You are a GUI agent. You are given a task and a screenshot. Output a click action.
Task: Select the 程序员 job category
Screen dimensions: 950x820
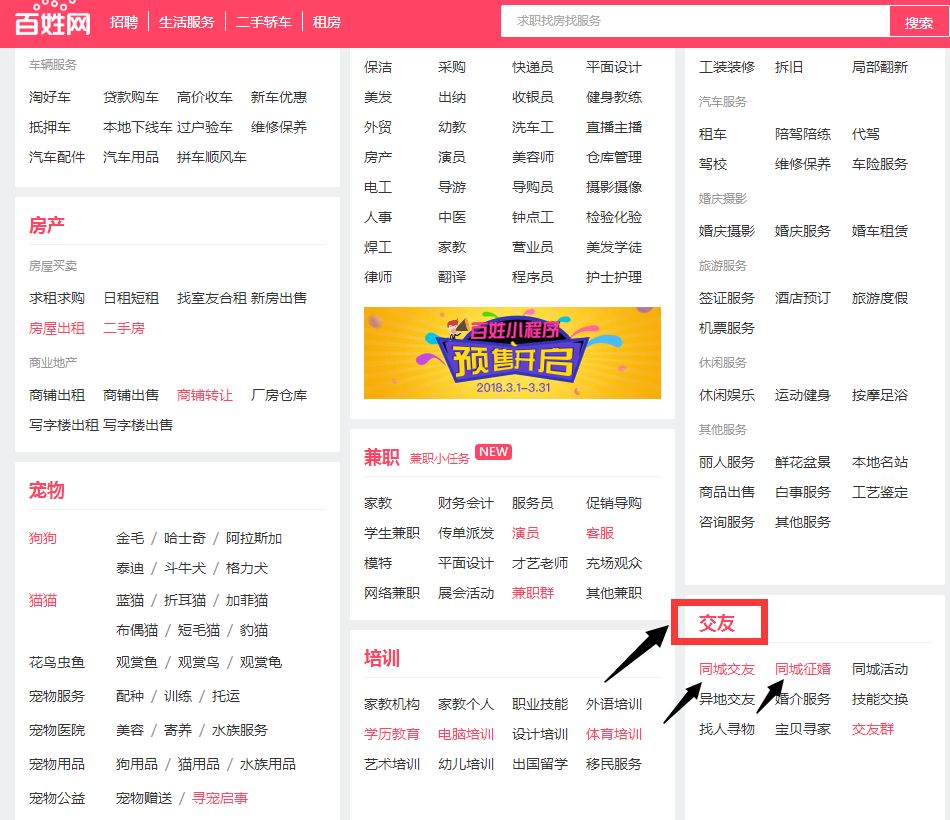point(533,277)
